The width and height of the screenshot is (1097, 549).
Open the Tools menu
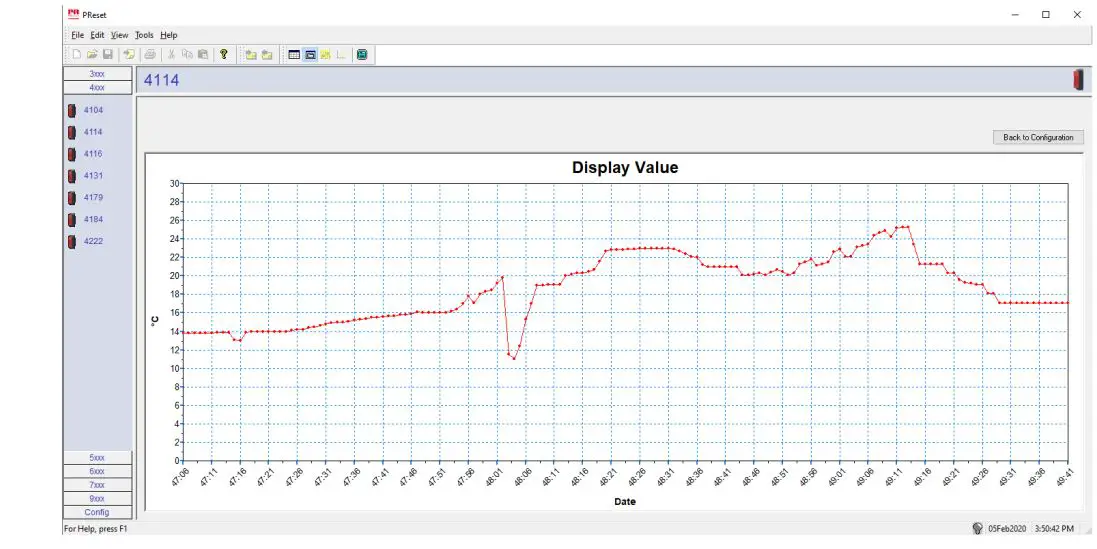pos(144,35)
